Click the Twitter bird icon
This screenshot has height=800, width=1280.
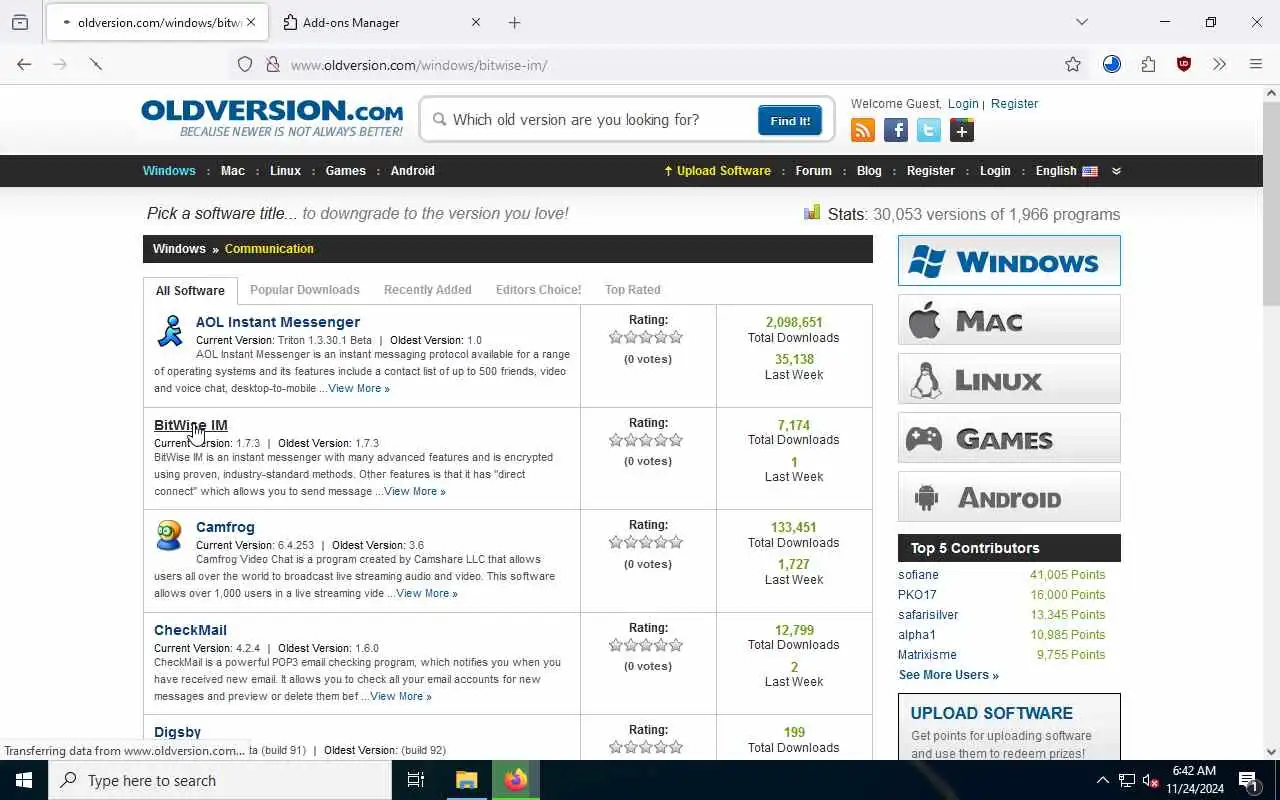929,130
